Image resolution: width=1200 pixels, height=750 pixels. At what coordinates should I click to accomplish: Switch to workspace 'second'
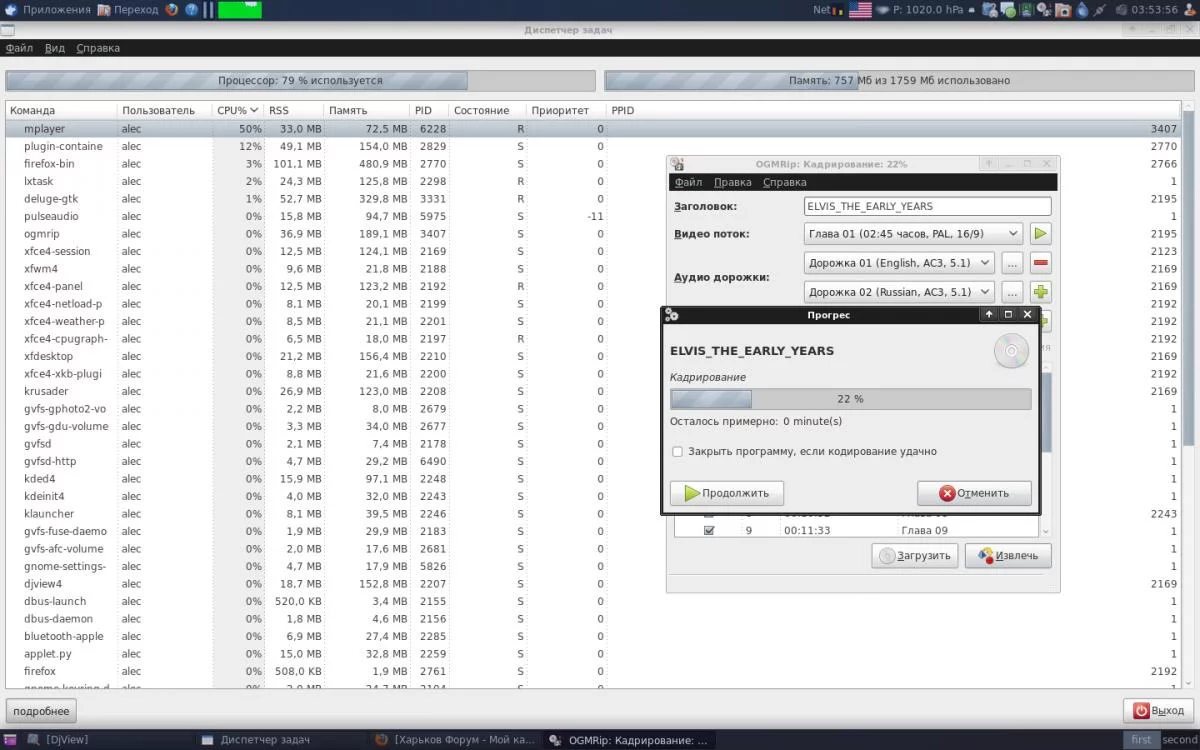pyautogui.click(x=1180, y=740)
